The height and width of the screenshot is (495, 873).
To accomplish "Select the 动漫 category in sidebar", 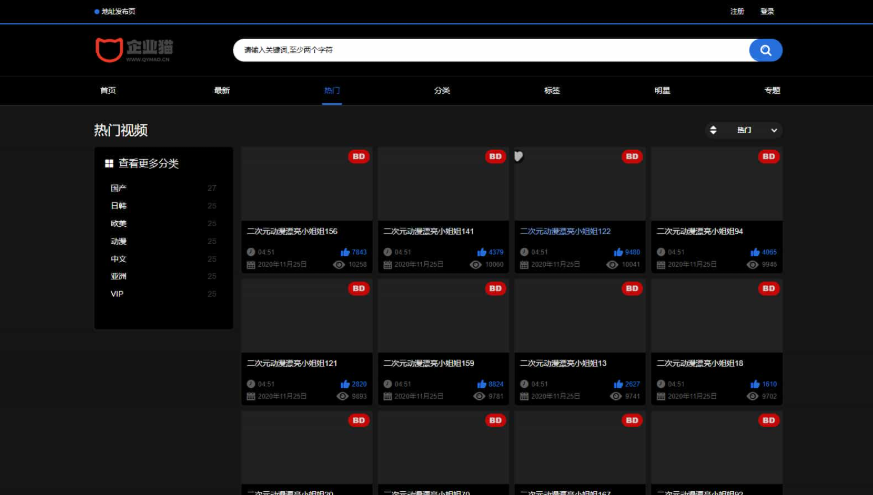I will click(118, 241).
